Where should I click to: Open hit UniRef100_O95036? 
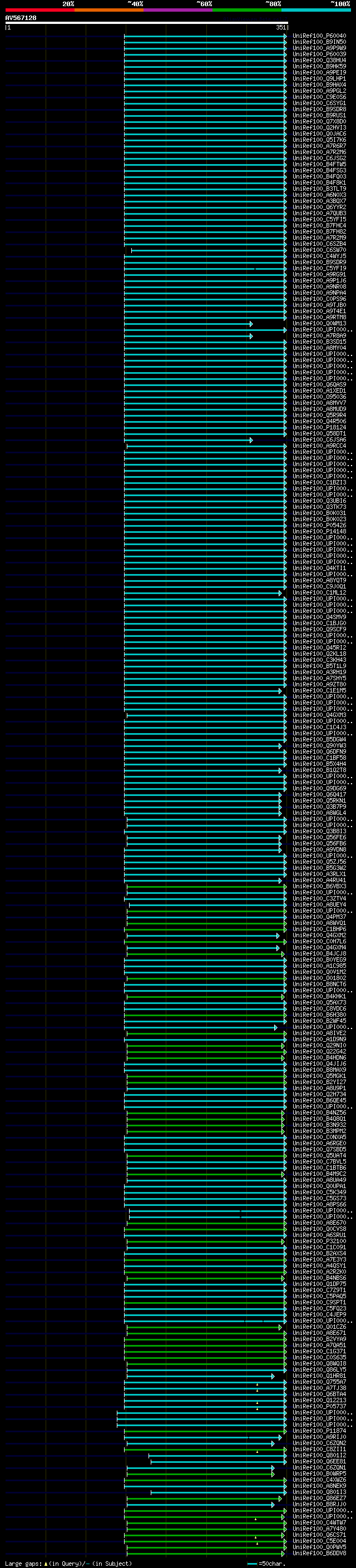click(319, 397)
